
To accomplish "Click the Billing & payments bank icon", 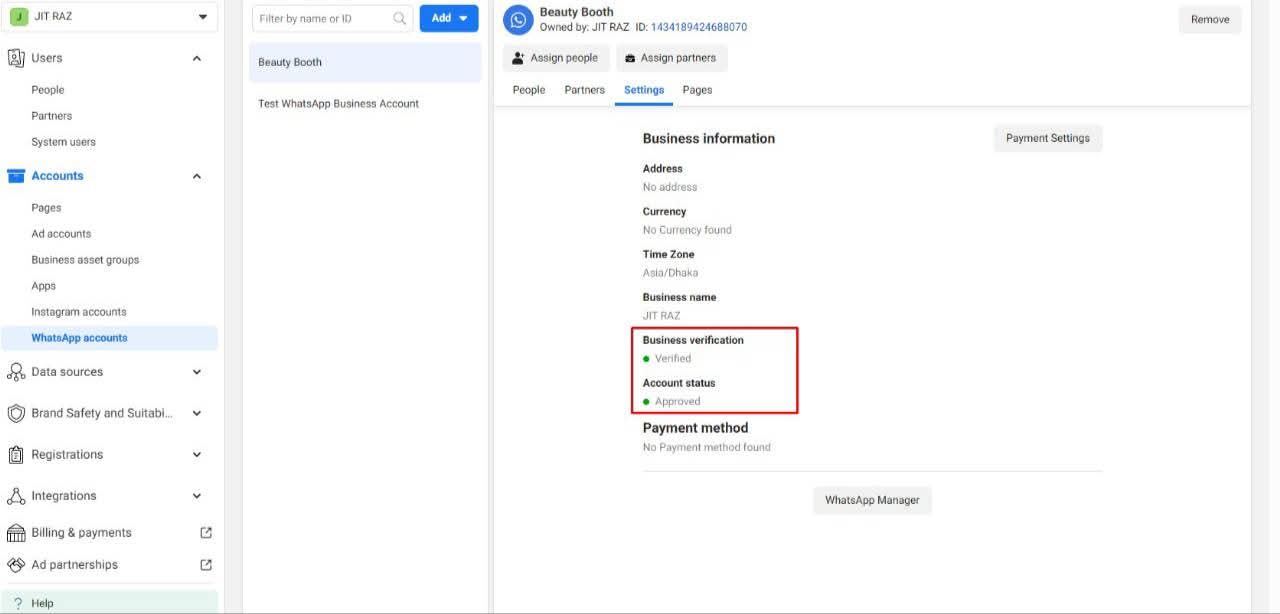I will click(x=16, y=533).
